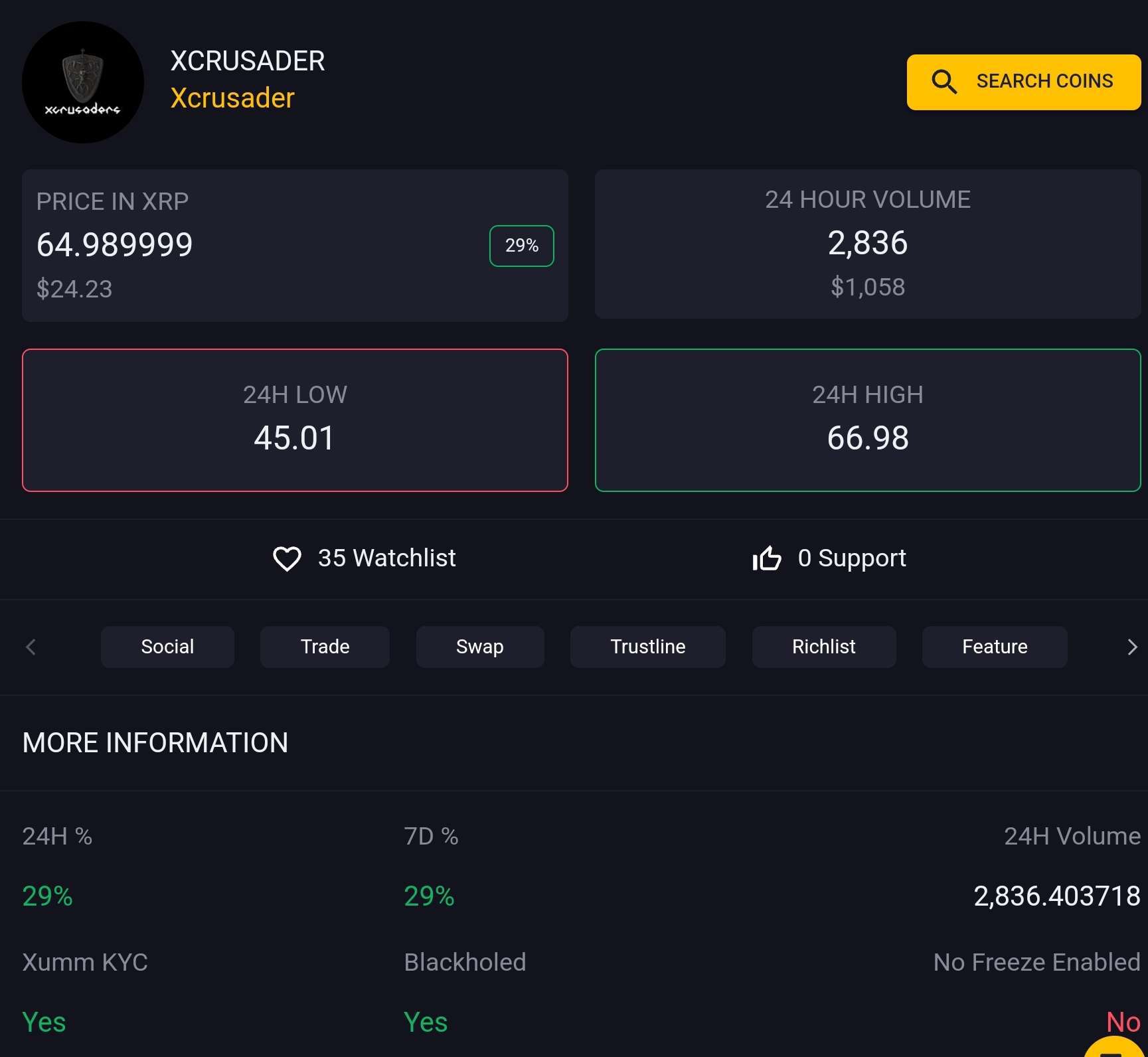Click the 24H Low label
Screen dimensions: 1148x1057
[295, 395]
